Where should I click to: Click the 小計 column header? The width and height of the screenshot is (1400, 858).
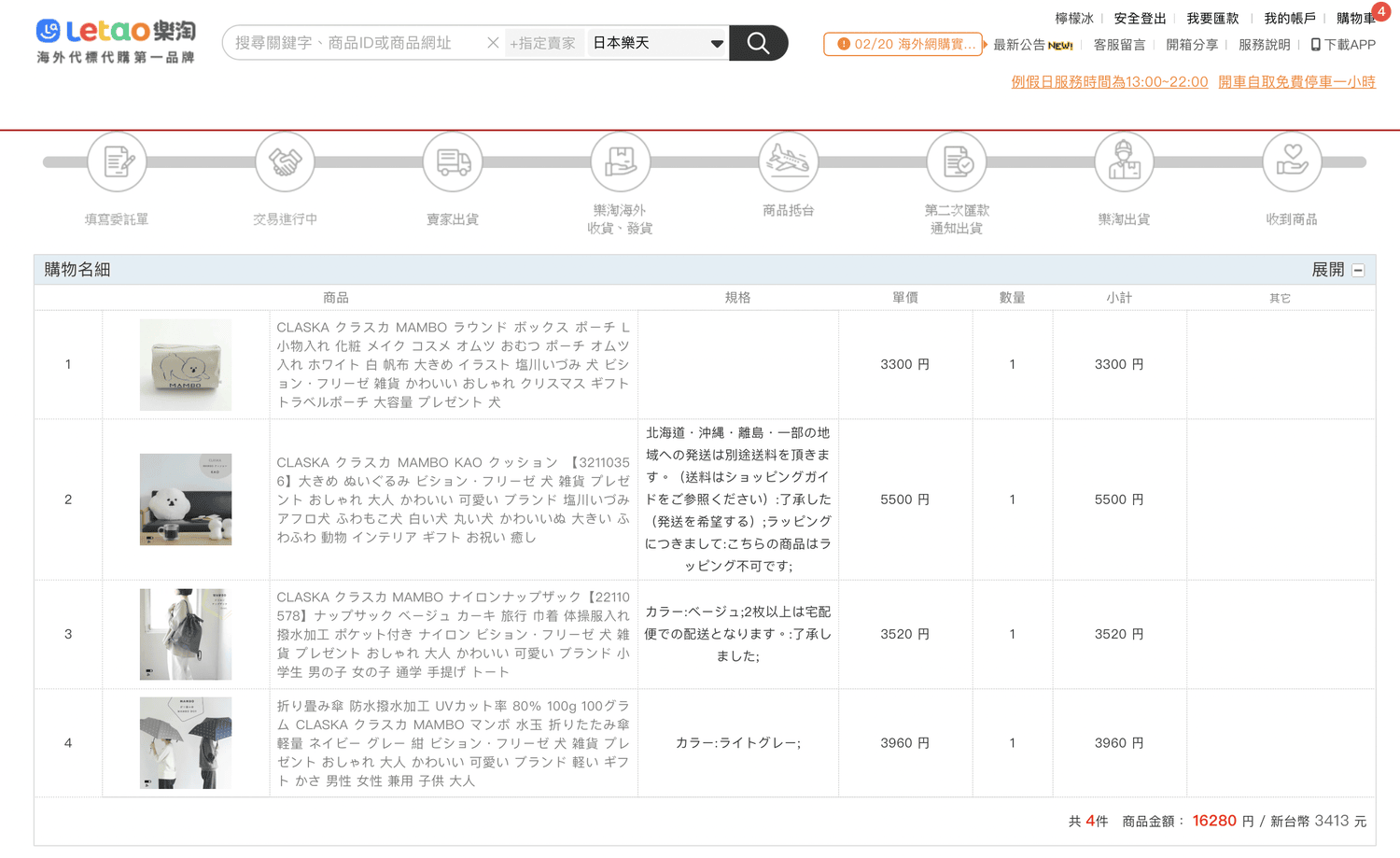pyautogui.click(x=1119, y=298)
